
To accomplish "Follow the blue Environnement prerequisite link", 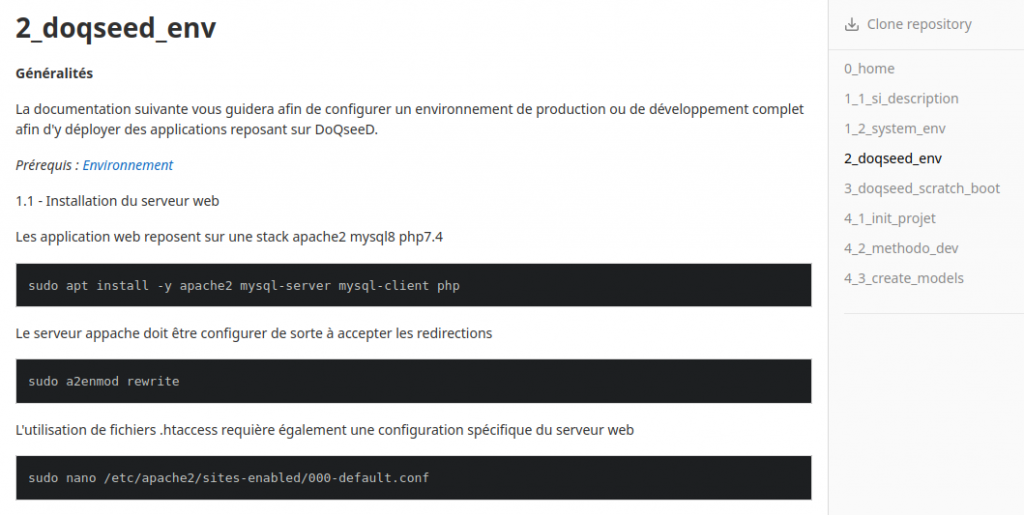I will pos(128,165).
